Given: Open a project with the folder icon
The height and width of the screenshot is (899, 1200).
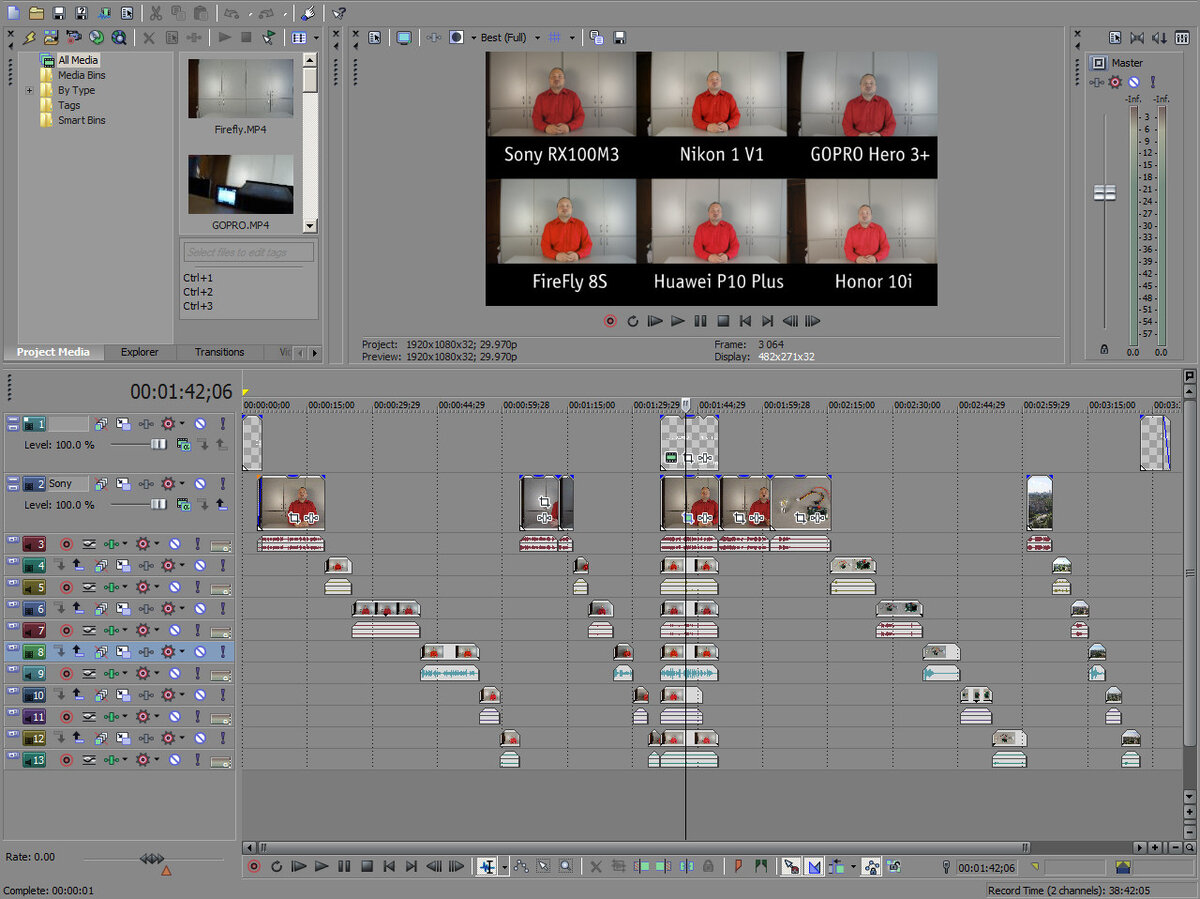Looking at the screenshot, I should [x=36, y=13].
